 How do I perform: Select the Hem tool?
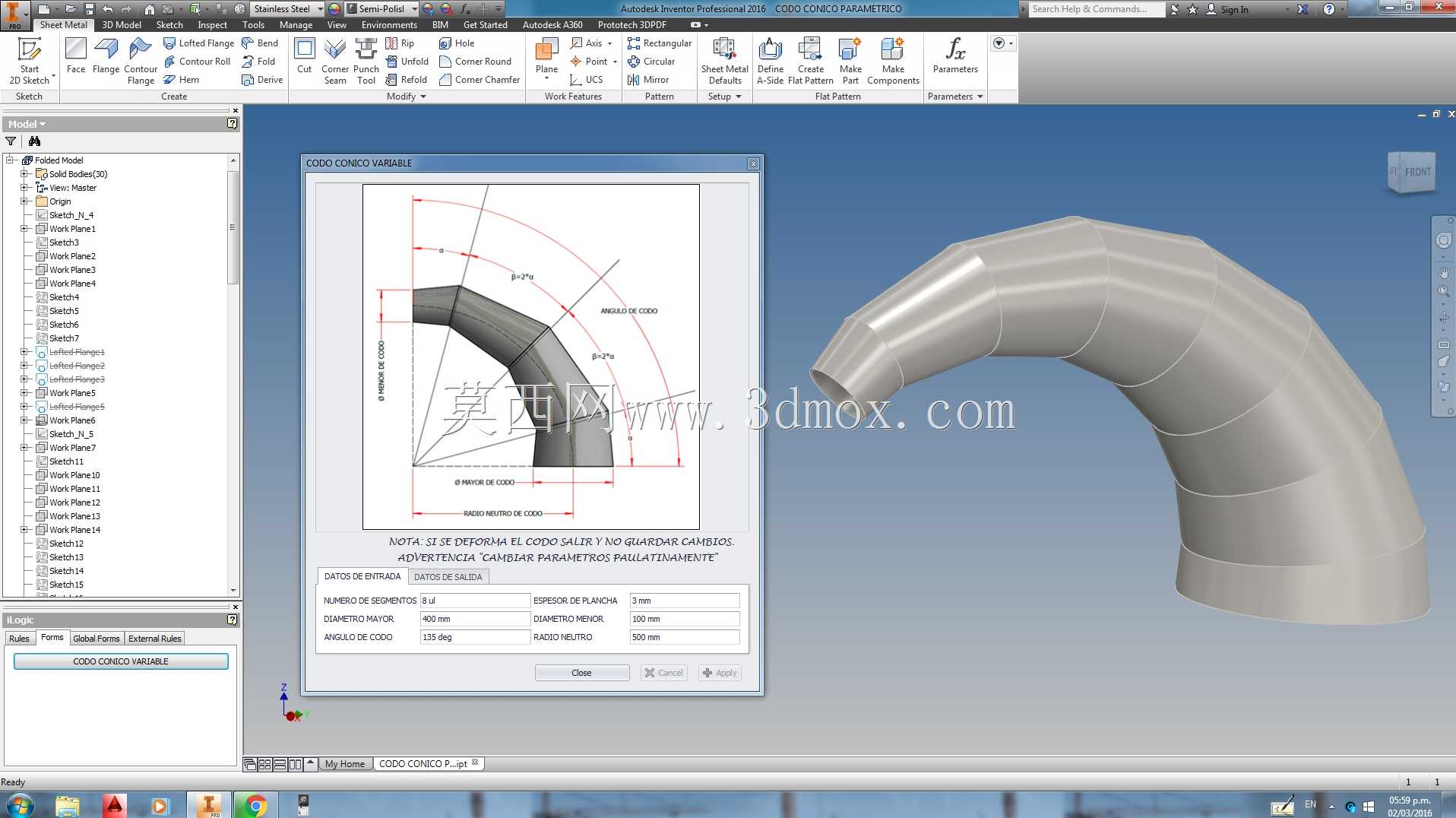[x=182, y=80]
